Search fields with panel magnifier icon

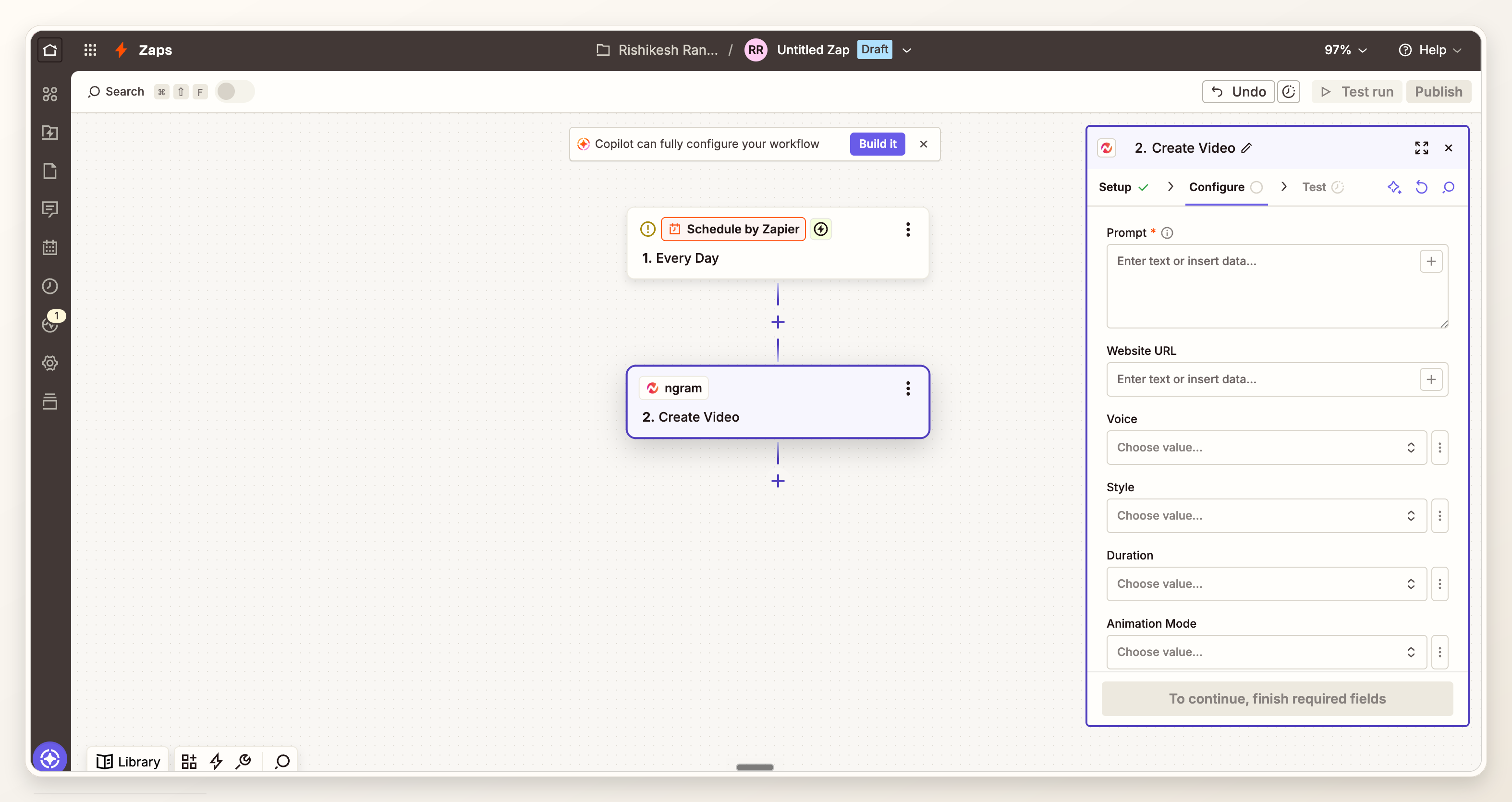click(x=1448, y=188)
